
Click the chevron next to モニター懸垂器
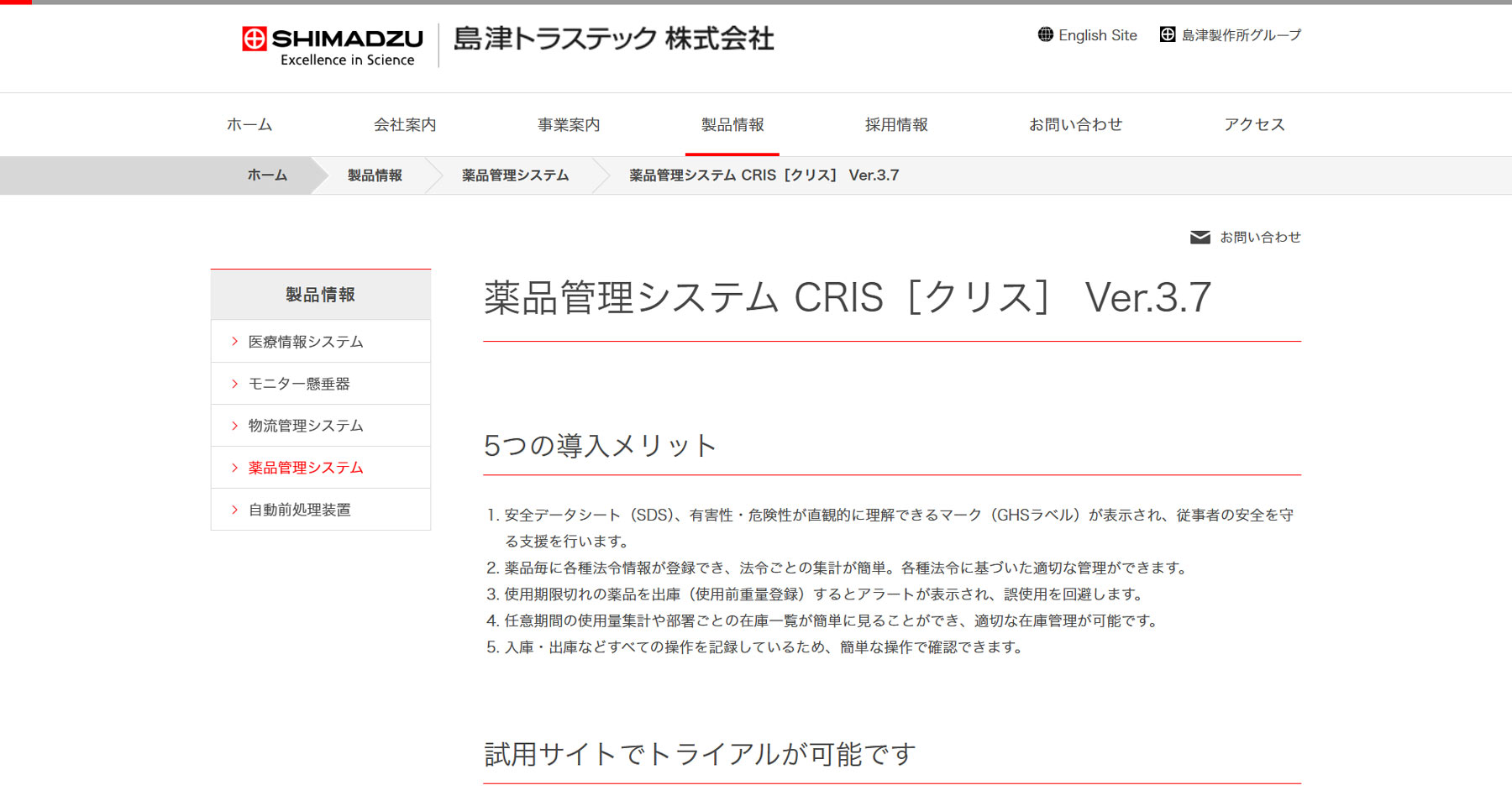(234, 384)
